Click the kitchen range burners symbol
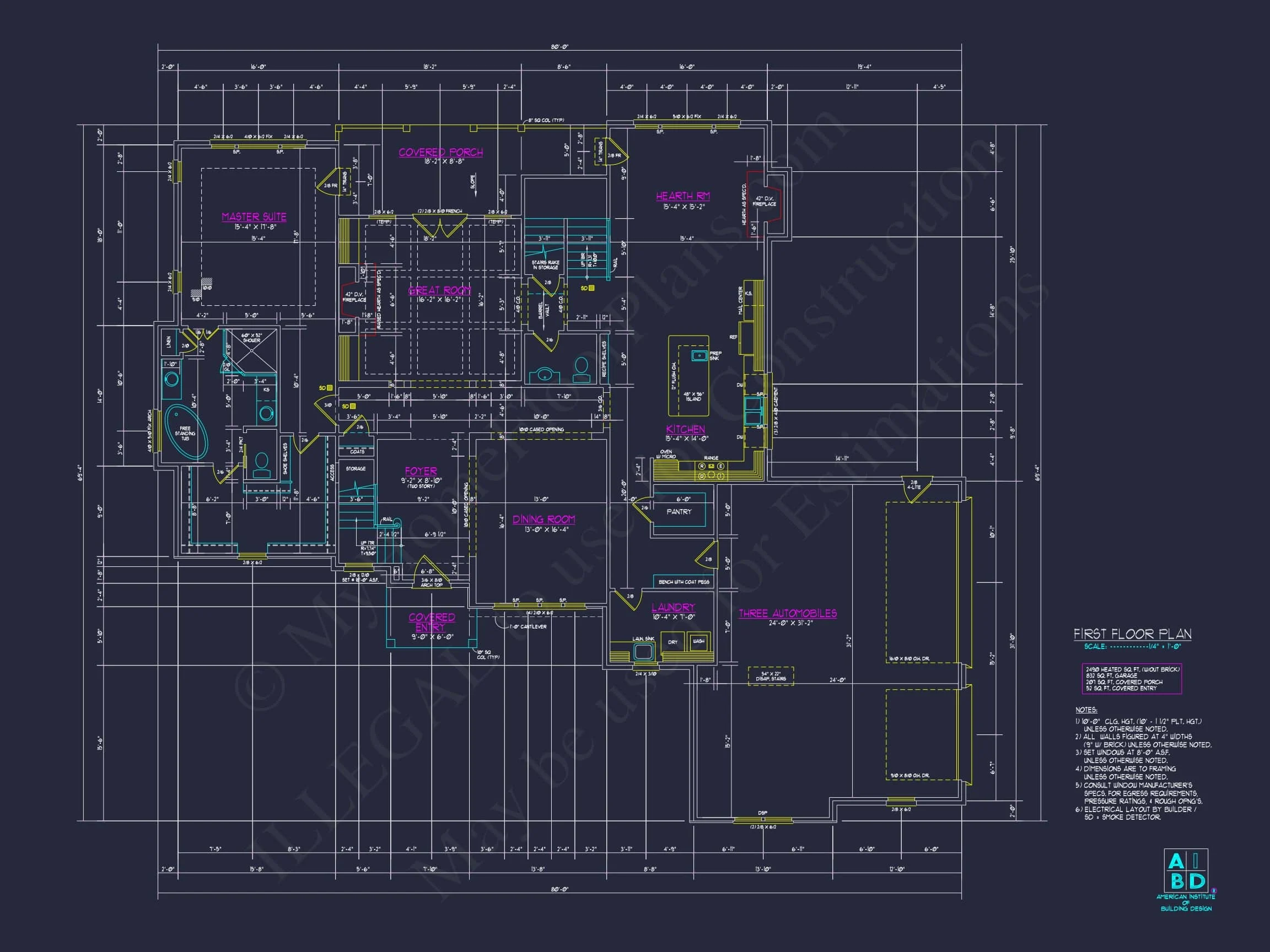Image resolution: width=1270 pixels, height=952 pixels. pos(712,471)
